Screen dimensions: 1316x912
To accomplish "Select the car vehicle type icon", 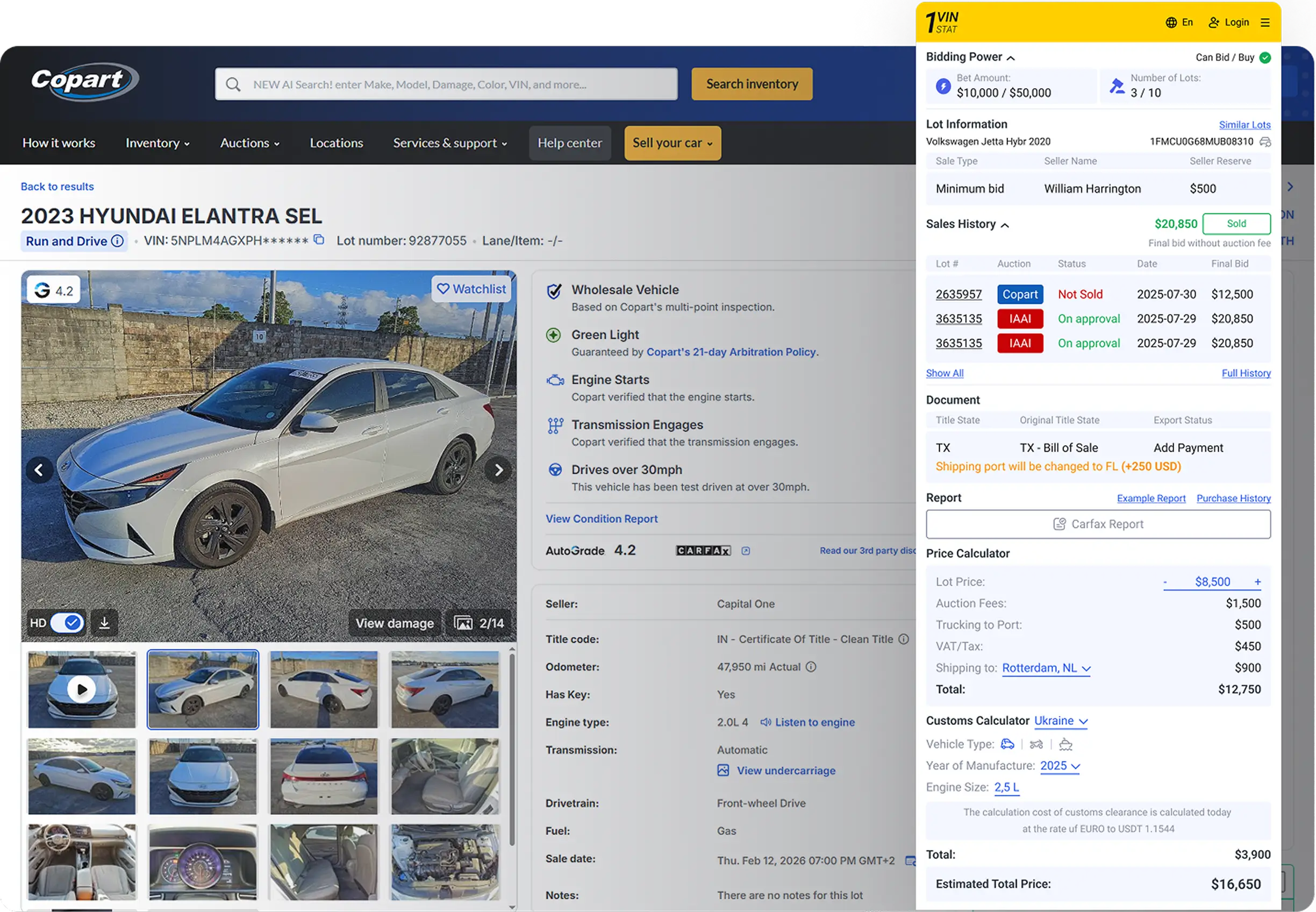I will 1007,744.
